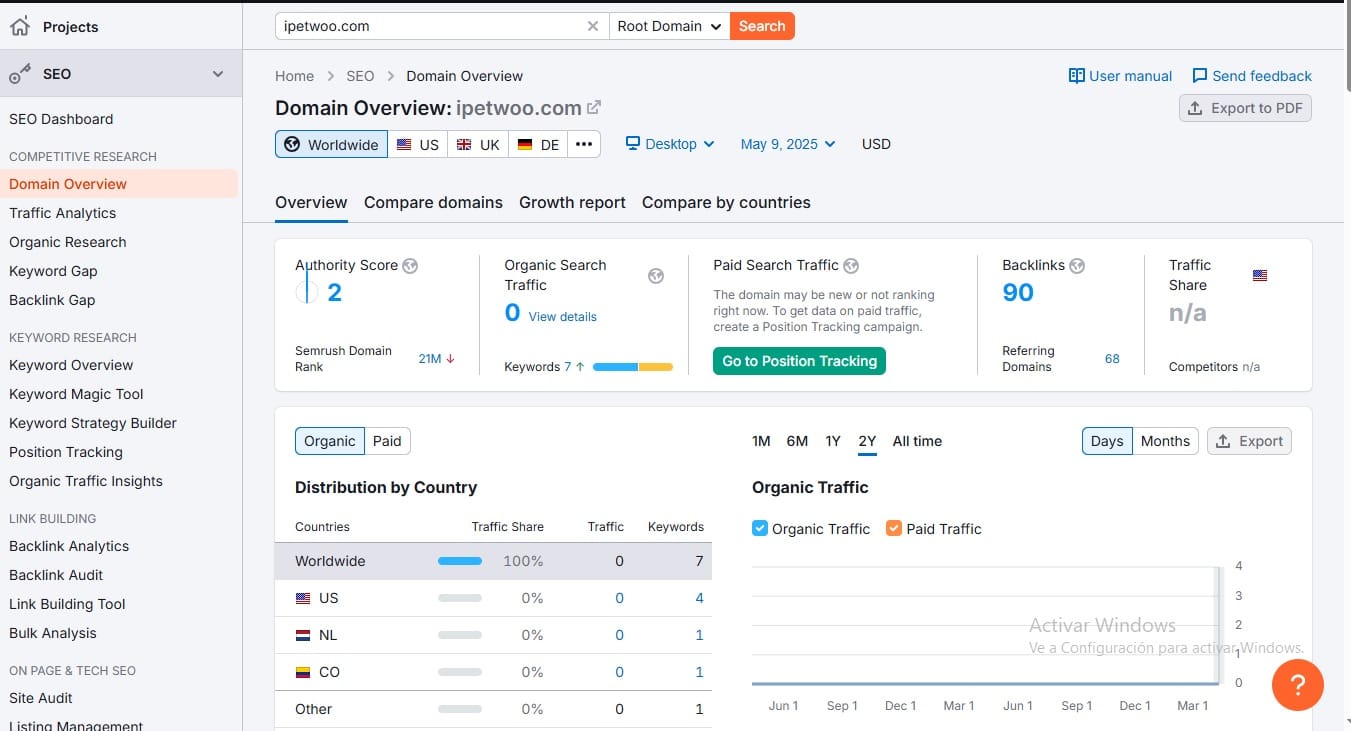Screen dimensions: 1351x731
Task: Click the Authority Score circle chart icon
Action: coord(307,292)
